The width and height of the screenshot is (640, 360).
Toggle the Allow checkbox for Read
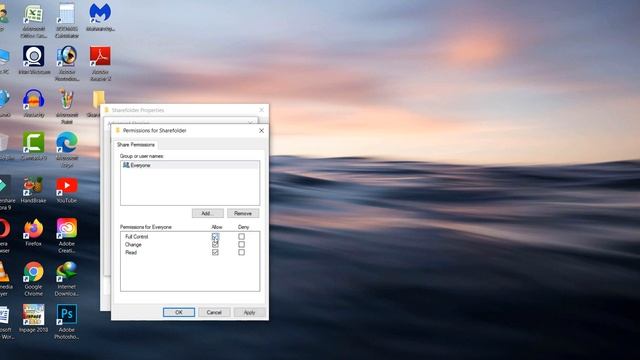[215, 252]
